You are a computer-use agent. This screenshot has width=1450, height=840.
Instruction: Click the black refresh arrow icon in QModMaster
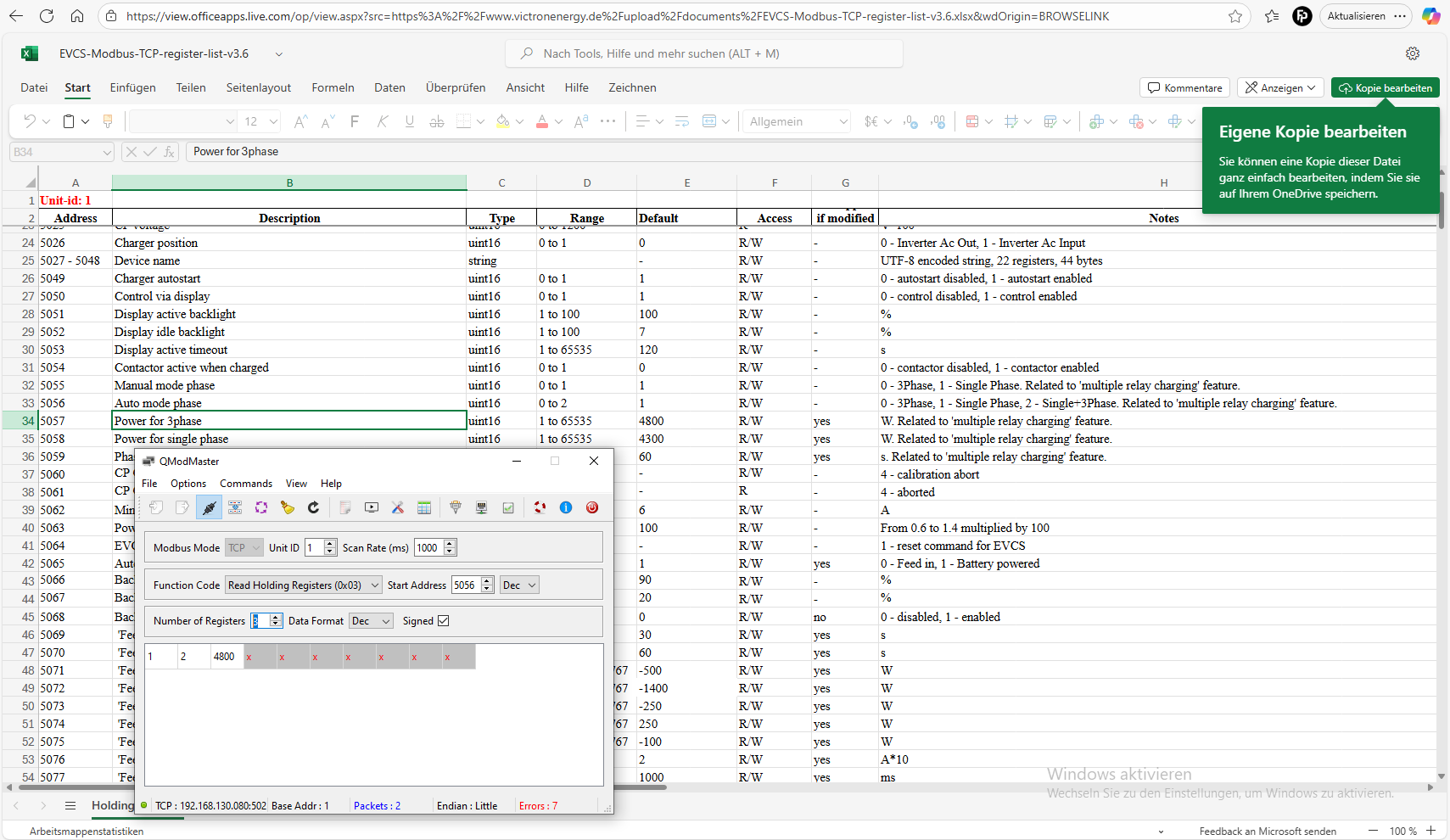click(314, 507)
